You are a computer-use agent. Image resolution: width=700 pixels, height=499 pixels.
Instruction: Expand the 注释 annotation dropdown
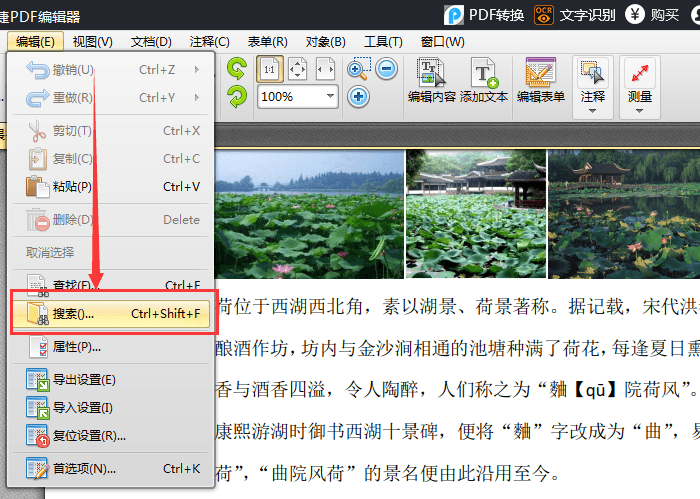(593, 110)
